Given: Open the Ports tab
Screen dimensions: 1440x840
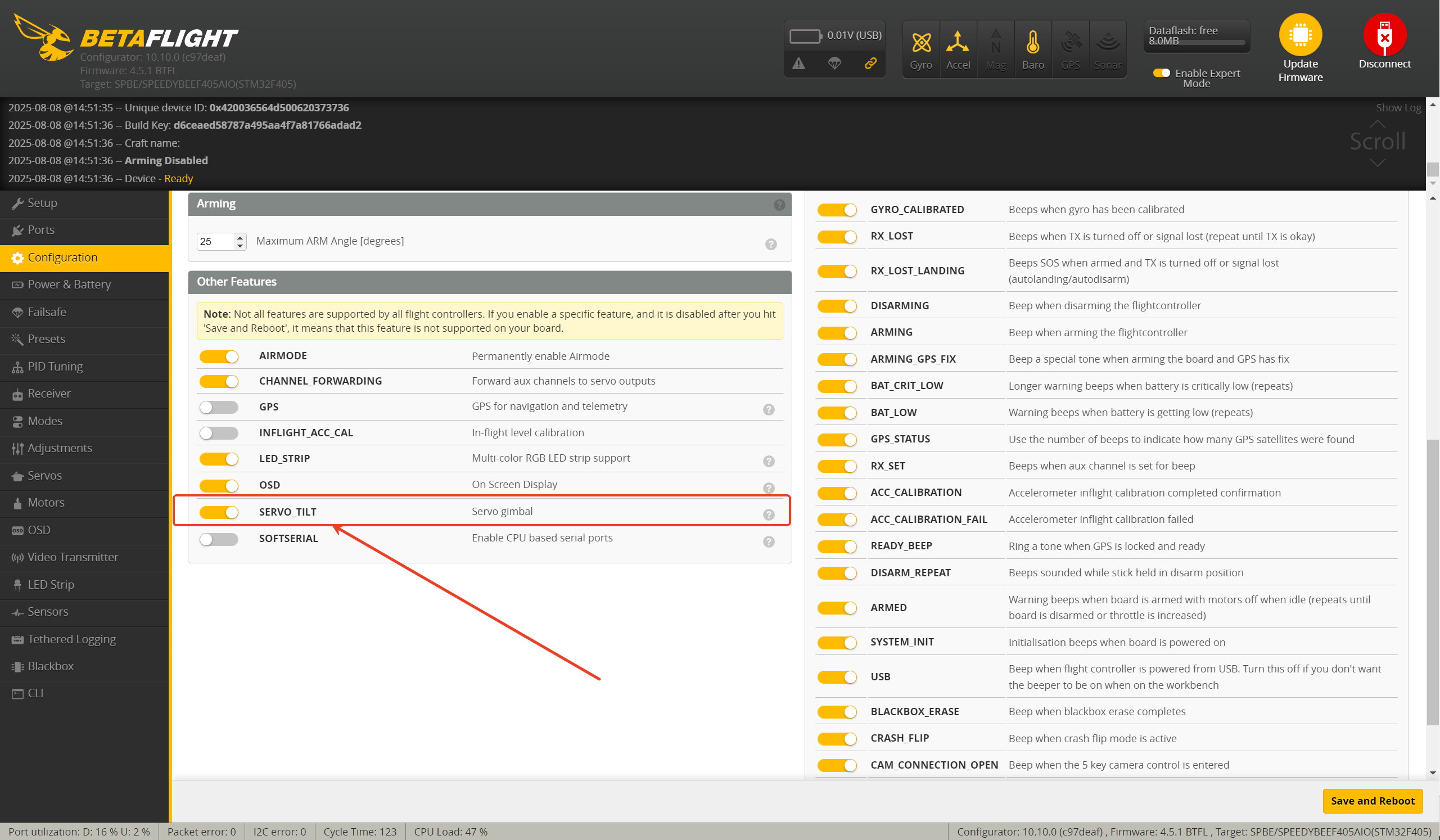Looking at the screenshot, I should tap(84, 231).
